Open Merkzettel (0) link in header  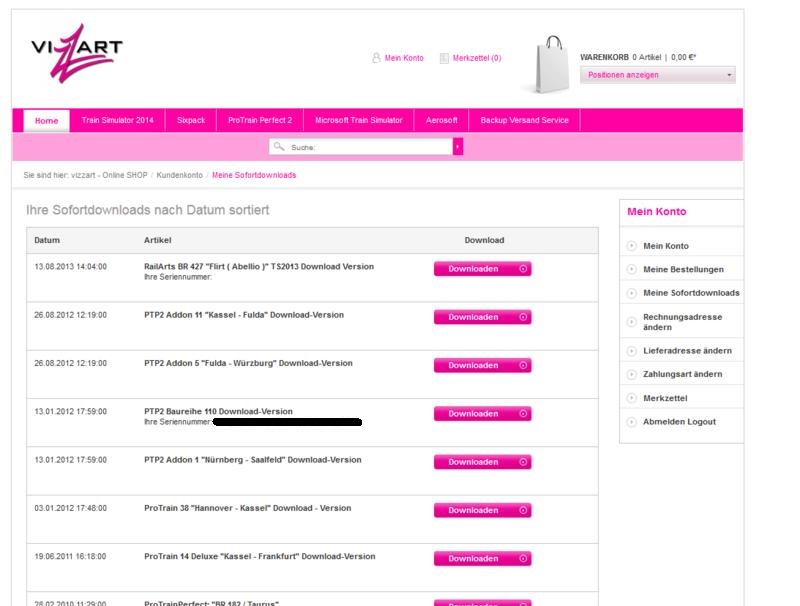point(477,58)
